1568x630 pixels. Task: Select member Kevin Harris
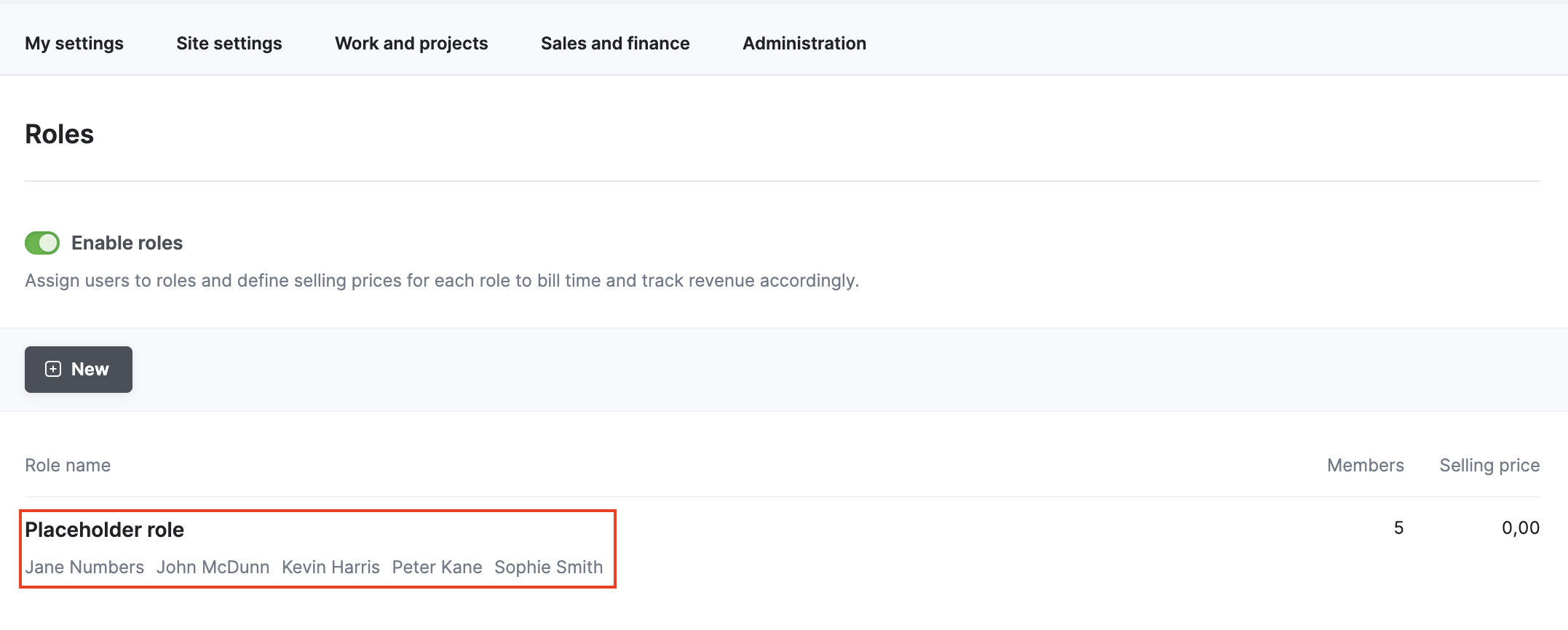(330, 567)
